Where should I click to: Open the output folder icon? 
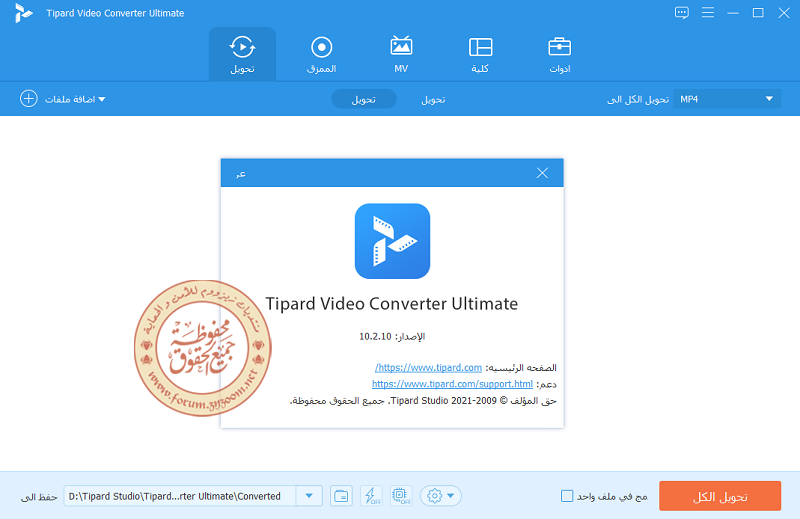[341, 496]
